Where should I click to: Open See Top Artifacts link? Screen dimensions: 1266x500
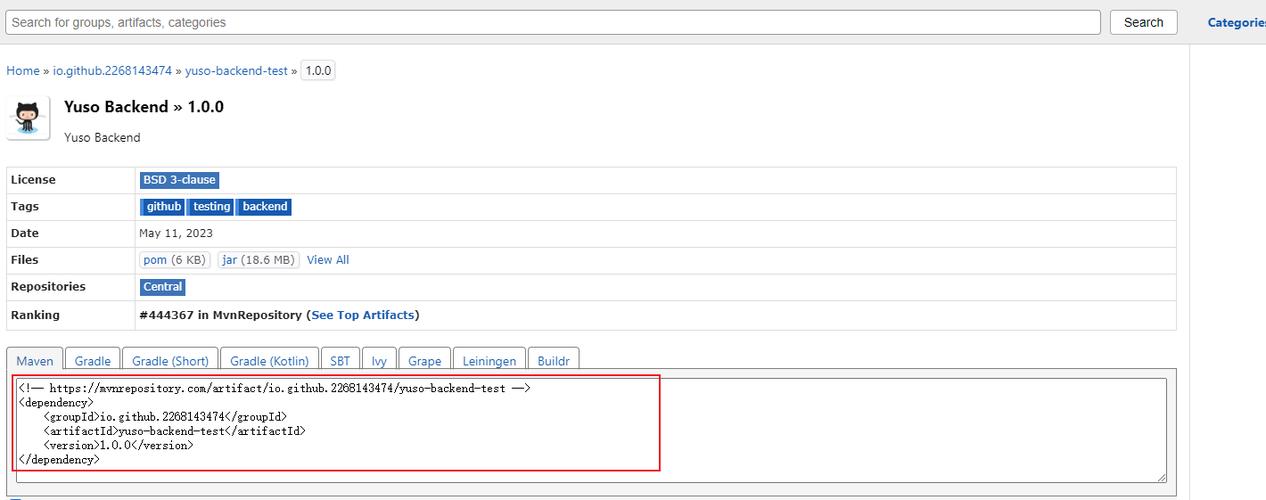tap(363, 315)
